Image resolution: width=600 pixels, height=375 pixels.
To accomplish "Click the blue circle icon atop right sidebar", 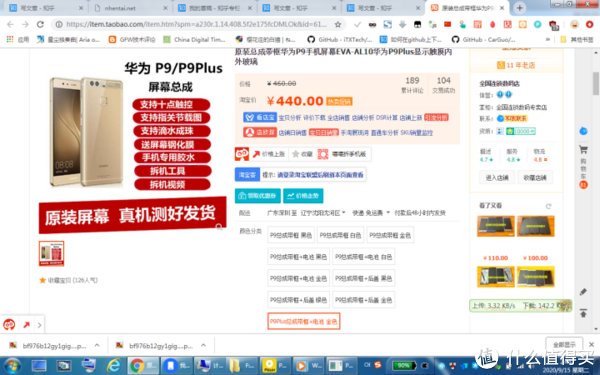I will (583, 131).
